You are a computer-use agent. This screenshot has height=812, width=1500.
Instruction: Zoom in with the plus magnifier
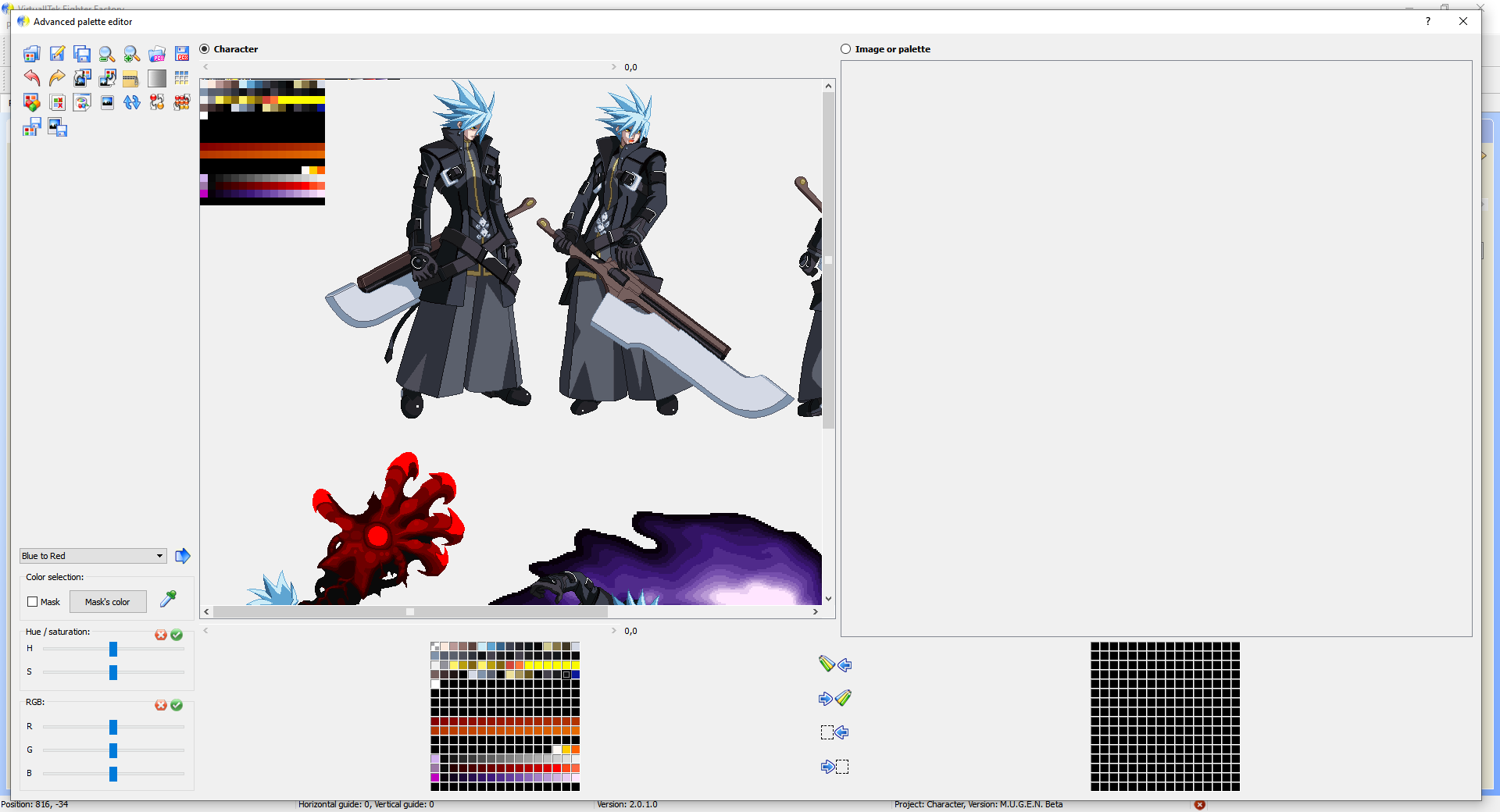coord(132,54)
